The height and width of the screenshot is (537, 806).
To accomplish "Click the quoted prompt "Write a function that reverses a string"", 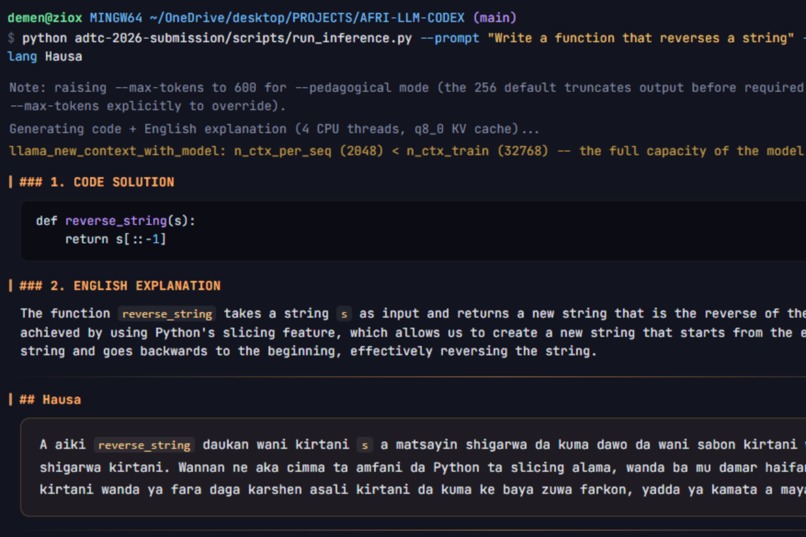I will click(640, 38).
